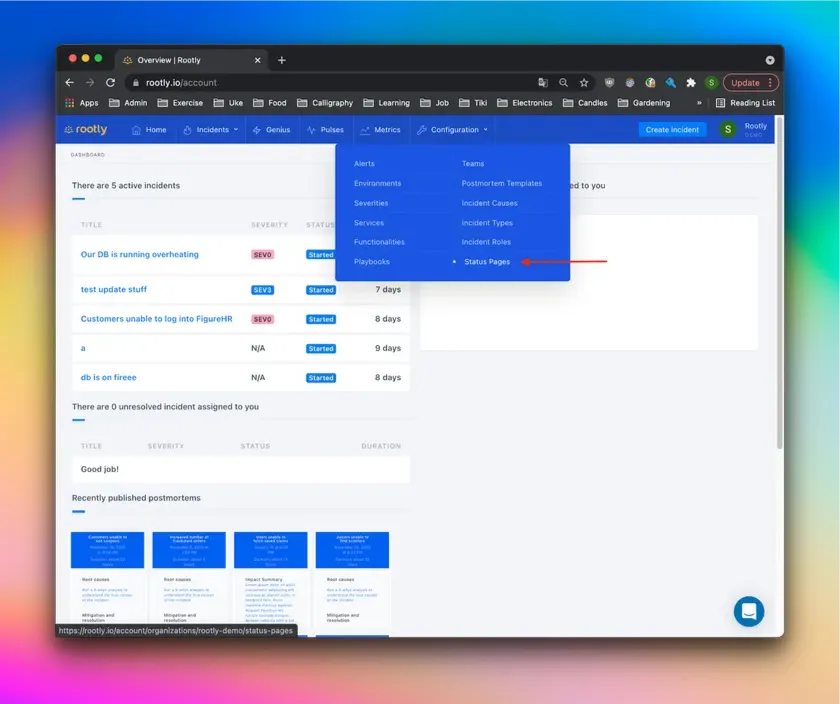Select Incident Causes menu item
Image resolution: width=840 pixels, height=704 pixels.
click(490, 203)
